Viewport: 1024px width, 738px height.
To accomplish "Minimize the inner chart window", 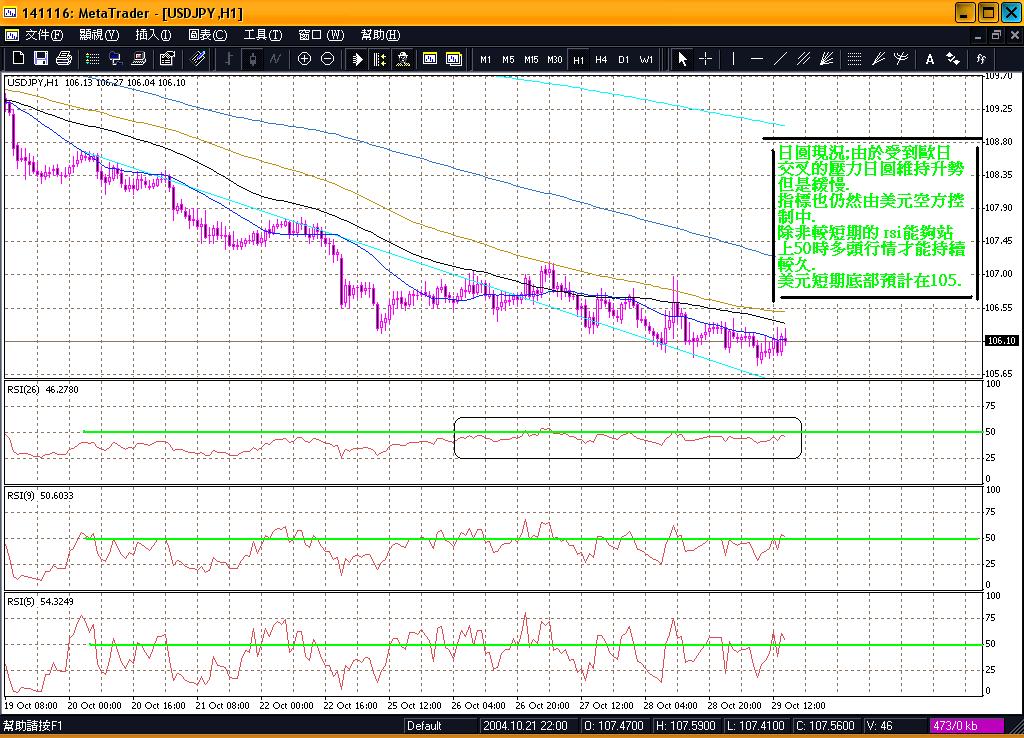I will (978, 35).
